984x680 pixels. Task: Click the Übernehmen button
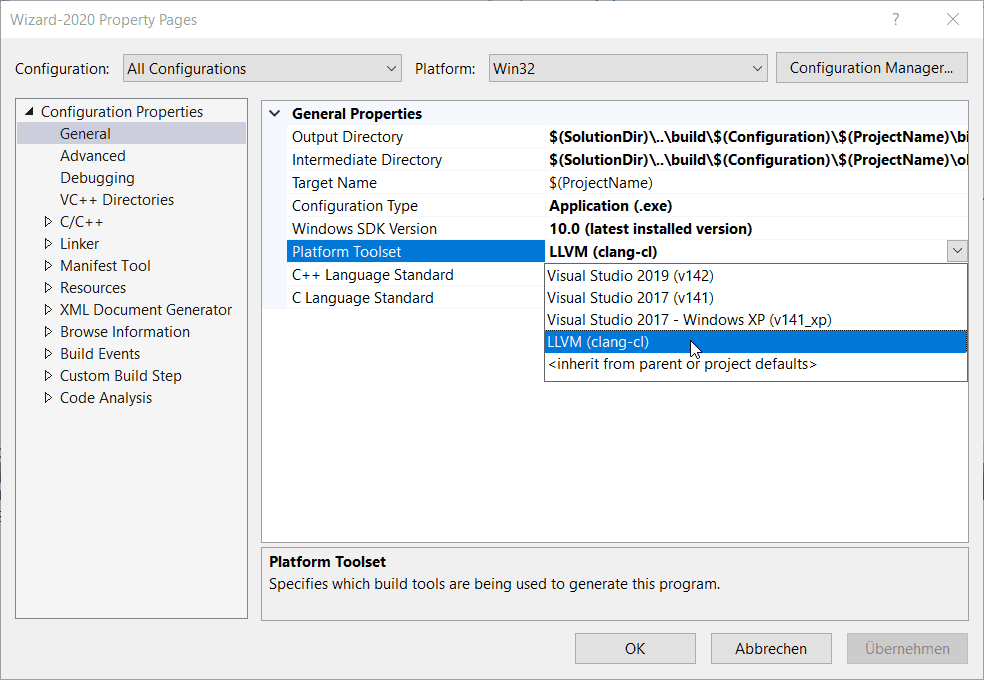(x=907, y=648)
